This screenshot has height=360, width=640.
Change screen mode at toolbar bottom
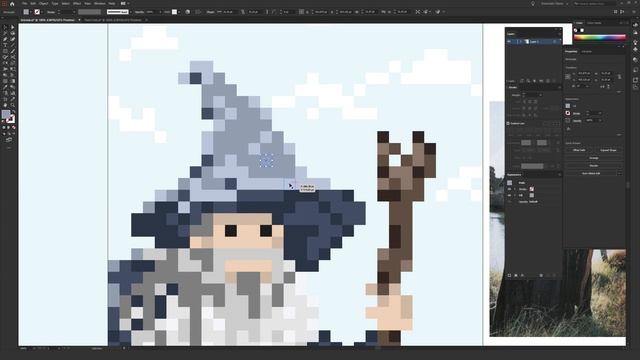click(x=9, y=140)
